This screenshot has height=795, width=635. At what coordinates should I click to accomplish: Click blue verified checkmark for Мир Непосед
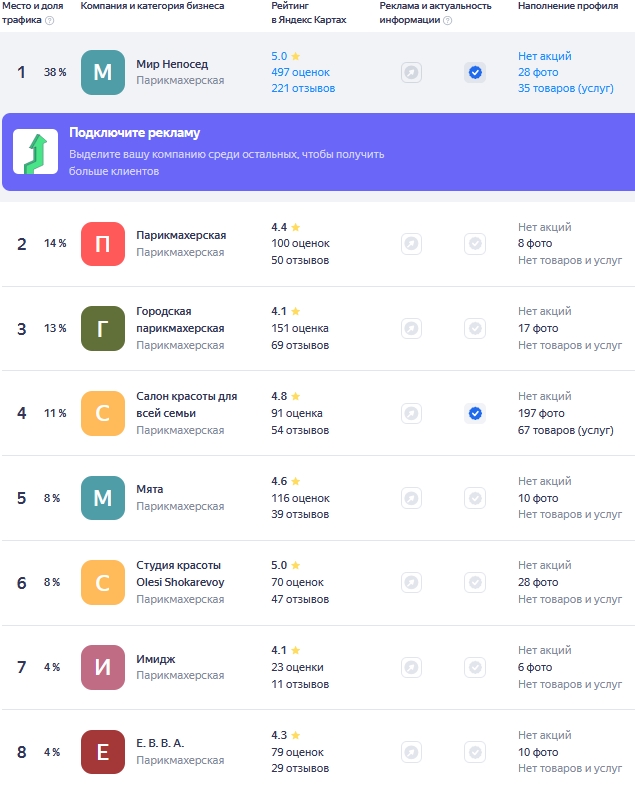click(x=475, y=72)
